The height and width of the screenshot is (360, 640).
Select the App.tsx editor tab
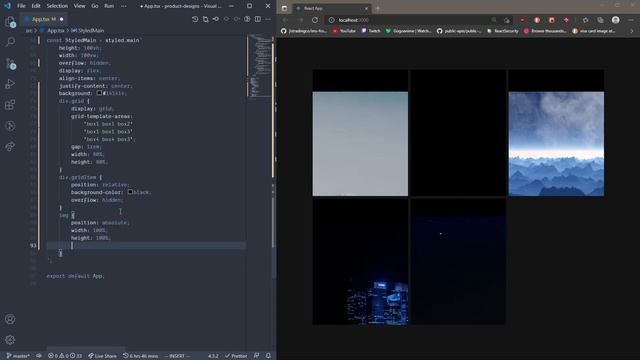point(44,19)
